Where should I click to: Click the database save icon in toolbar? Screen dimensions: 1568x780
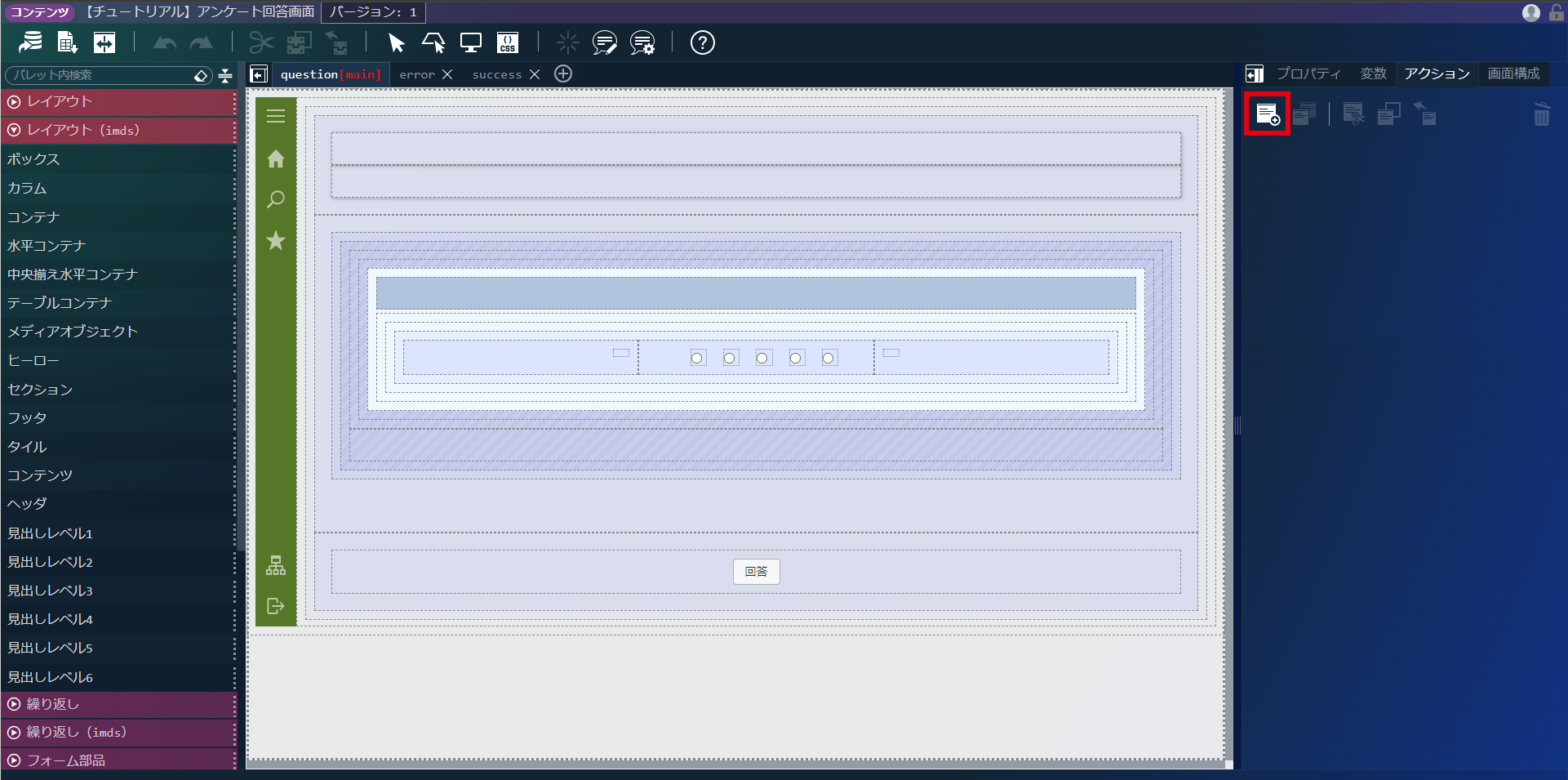point(31,42)
